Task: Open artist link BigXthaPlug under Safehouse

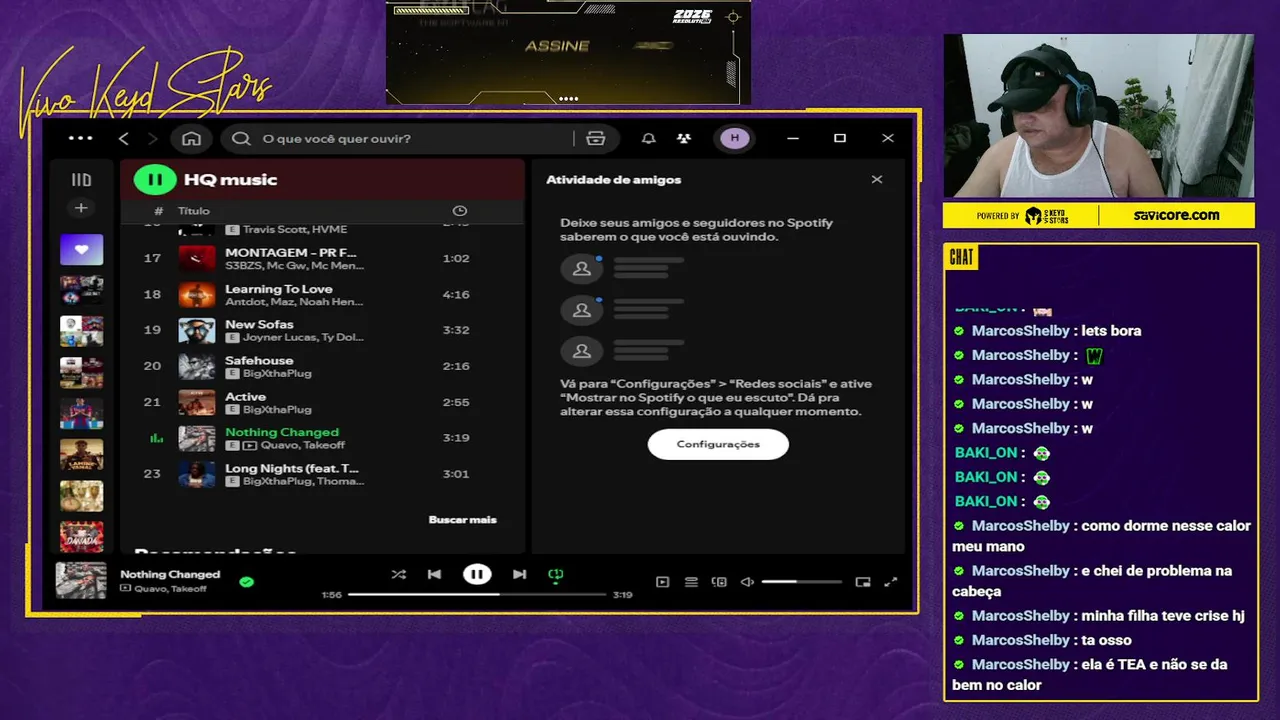Action: 277,373
